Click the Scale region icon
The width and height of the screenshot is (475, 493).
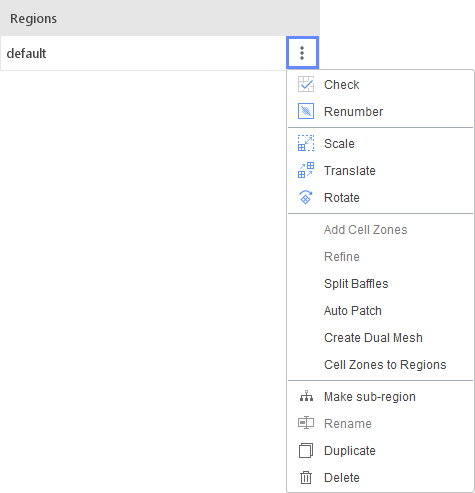coord(306,143)
